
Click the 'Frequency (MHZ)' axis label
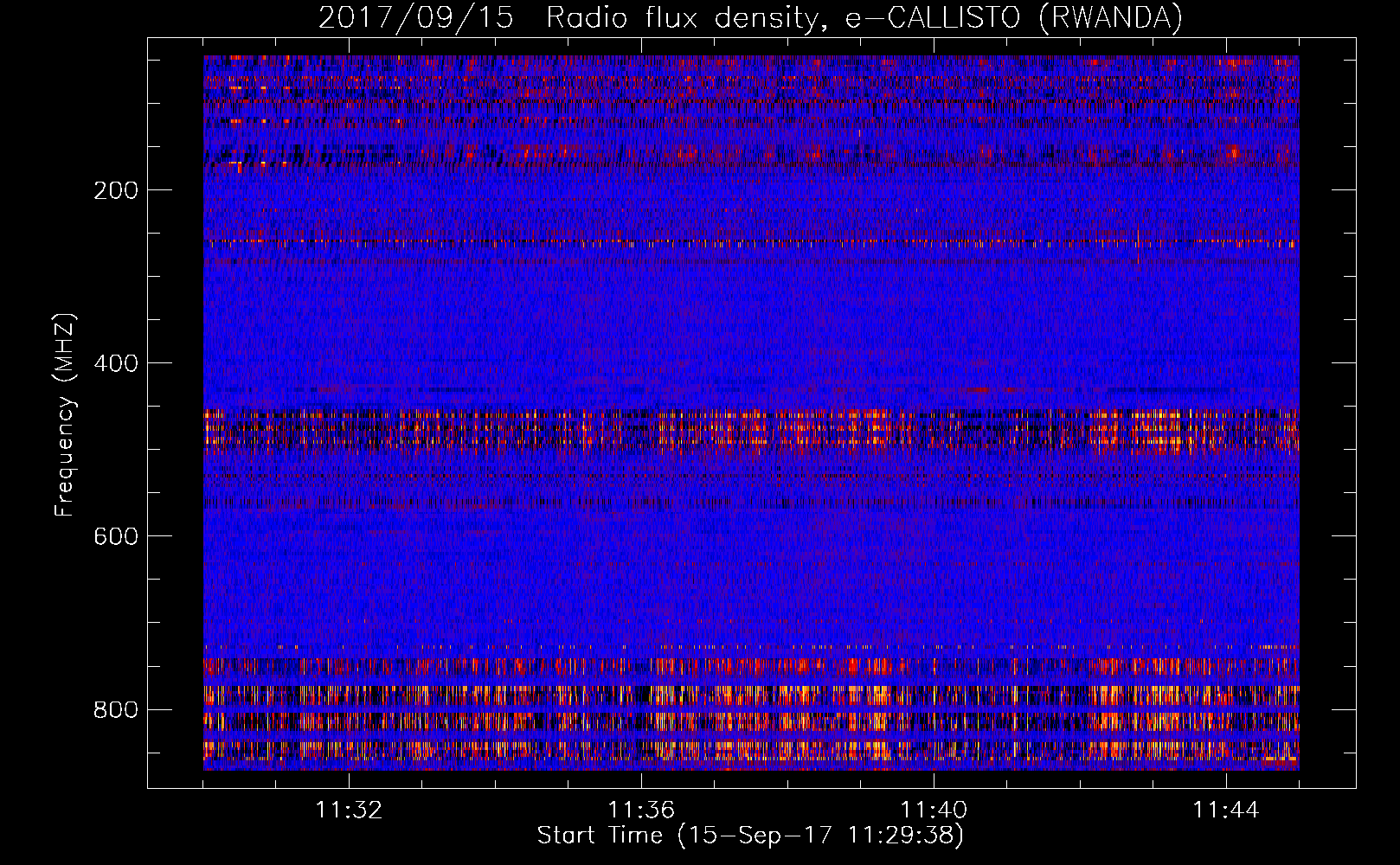[x=65, y=415]
